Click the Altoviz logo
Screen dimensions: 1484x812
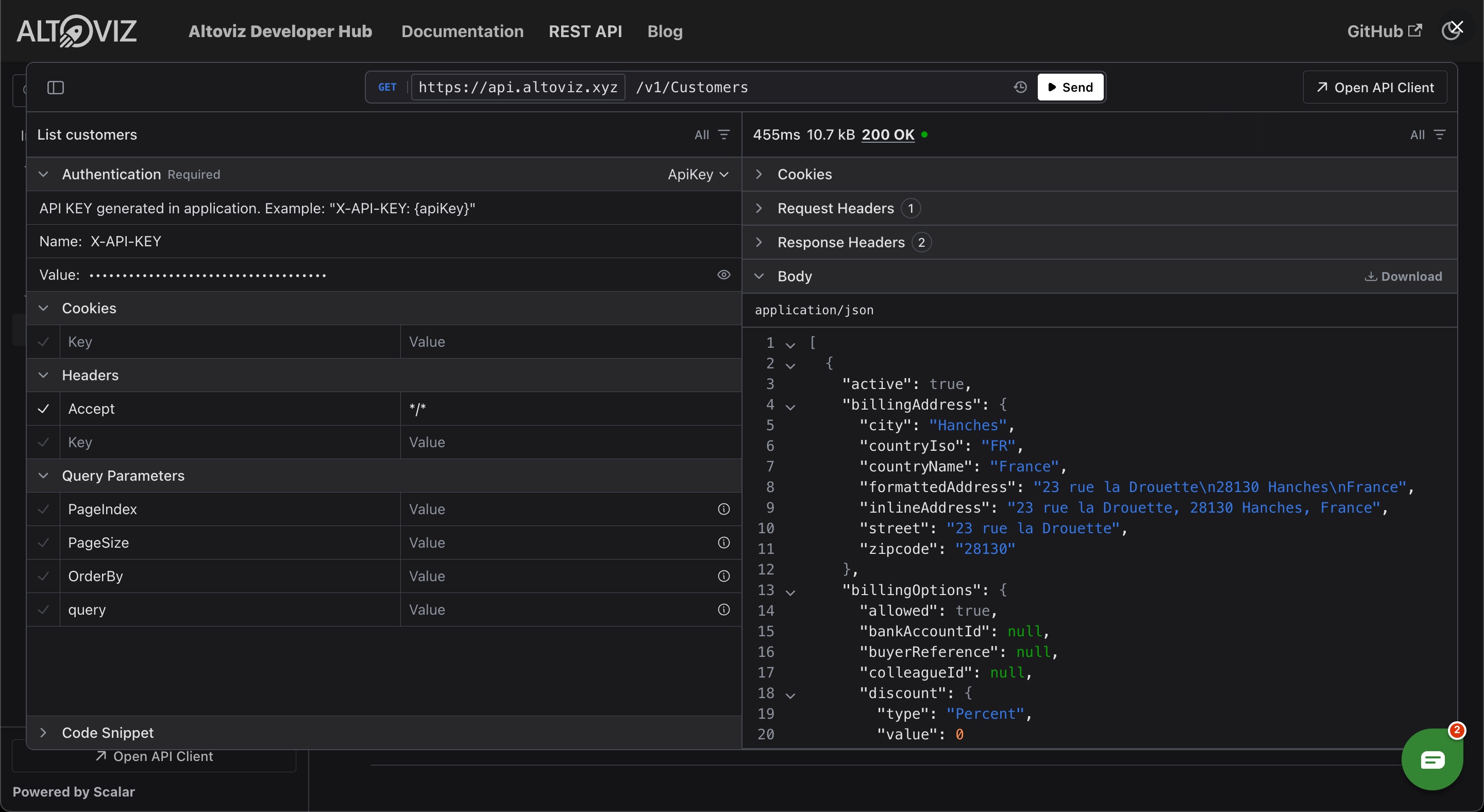[x=77, y=31]
